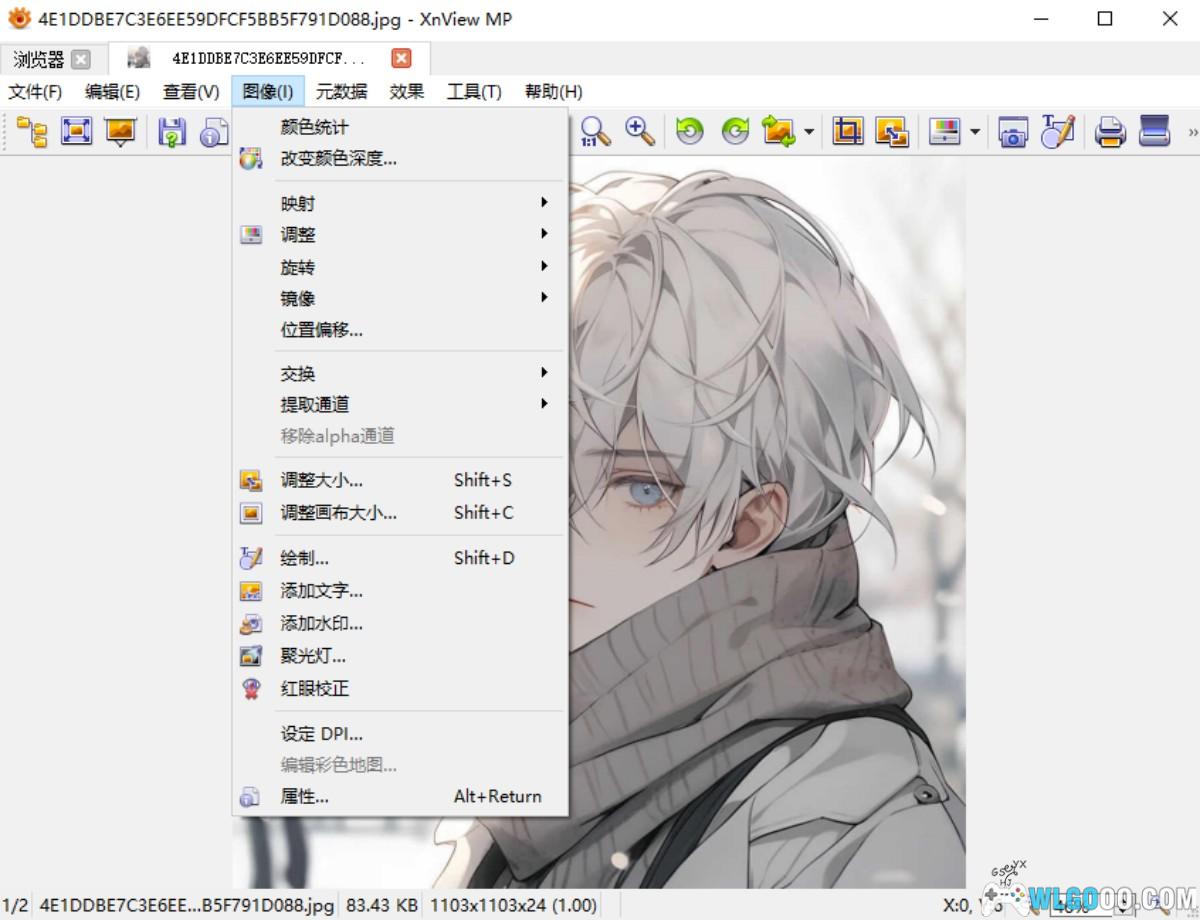This screenshot has width=1200, height=920.
Task: Click the fullscreen toolbar icon
Action: pos(77,132)
